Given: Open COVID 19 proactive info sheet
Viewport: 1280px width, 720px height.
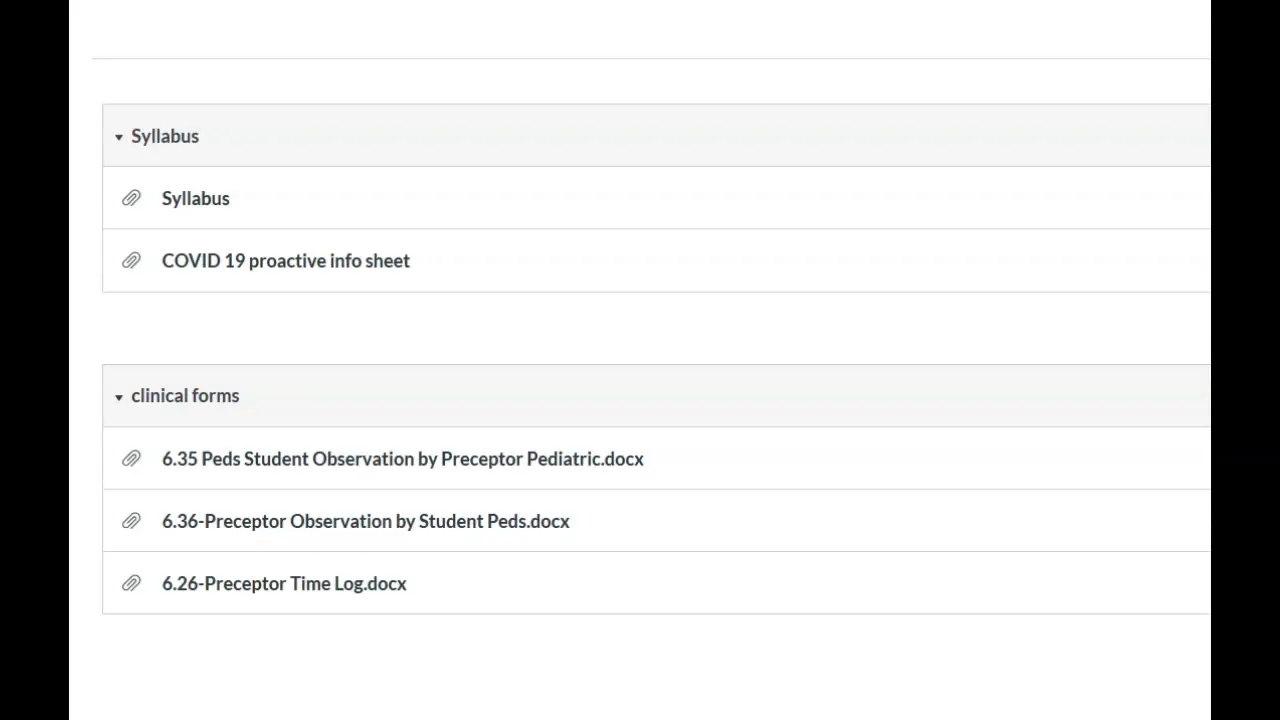Looking at the screenshot, I should click(x=286, y=261).
